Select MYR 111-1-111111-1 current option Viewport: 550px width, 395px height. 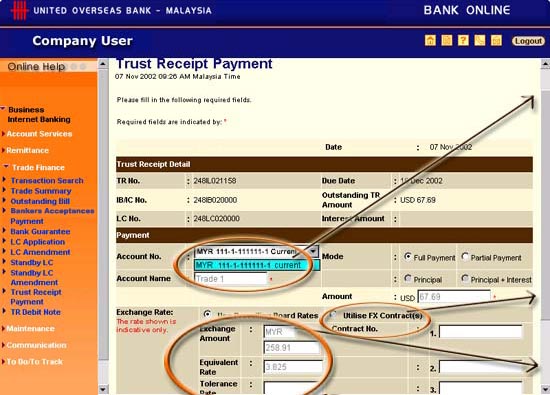pyautogui.click(x=257, y=265)
